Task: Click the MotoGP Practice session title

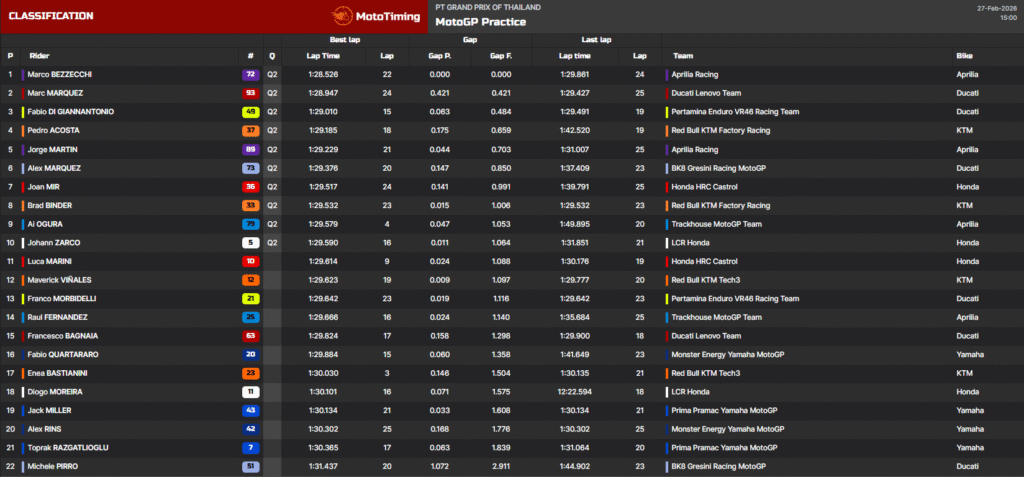Action: (x=480, y=22)
